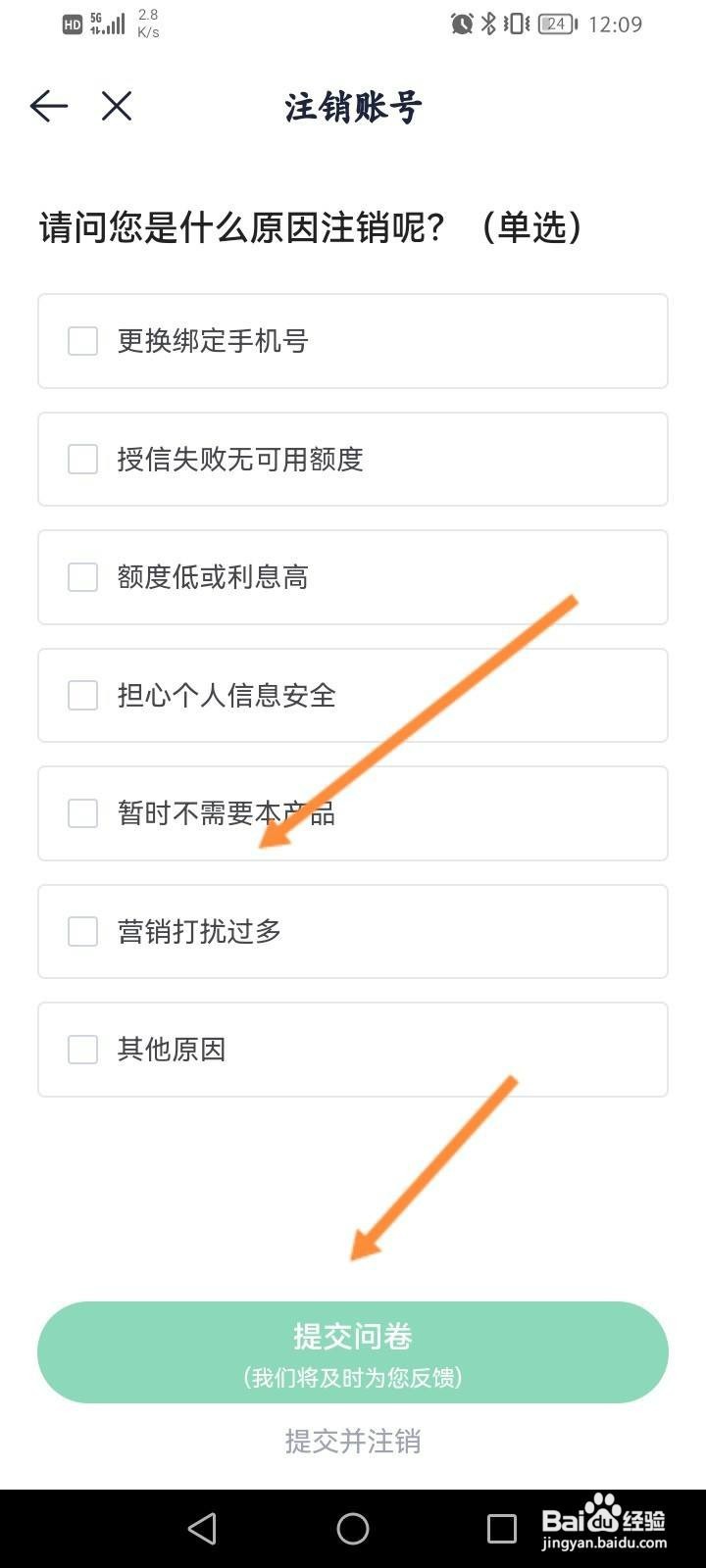The width and height of the screenshot is (706, 1568).
Task: Tap the 注销账号 page title
Action: (353, 107)
